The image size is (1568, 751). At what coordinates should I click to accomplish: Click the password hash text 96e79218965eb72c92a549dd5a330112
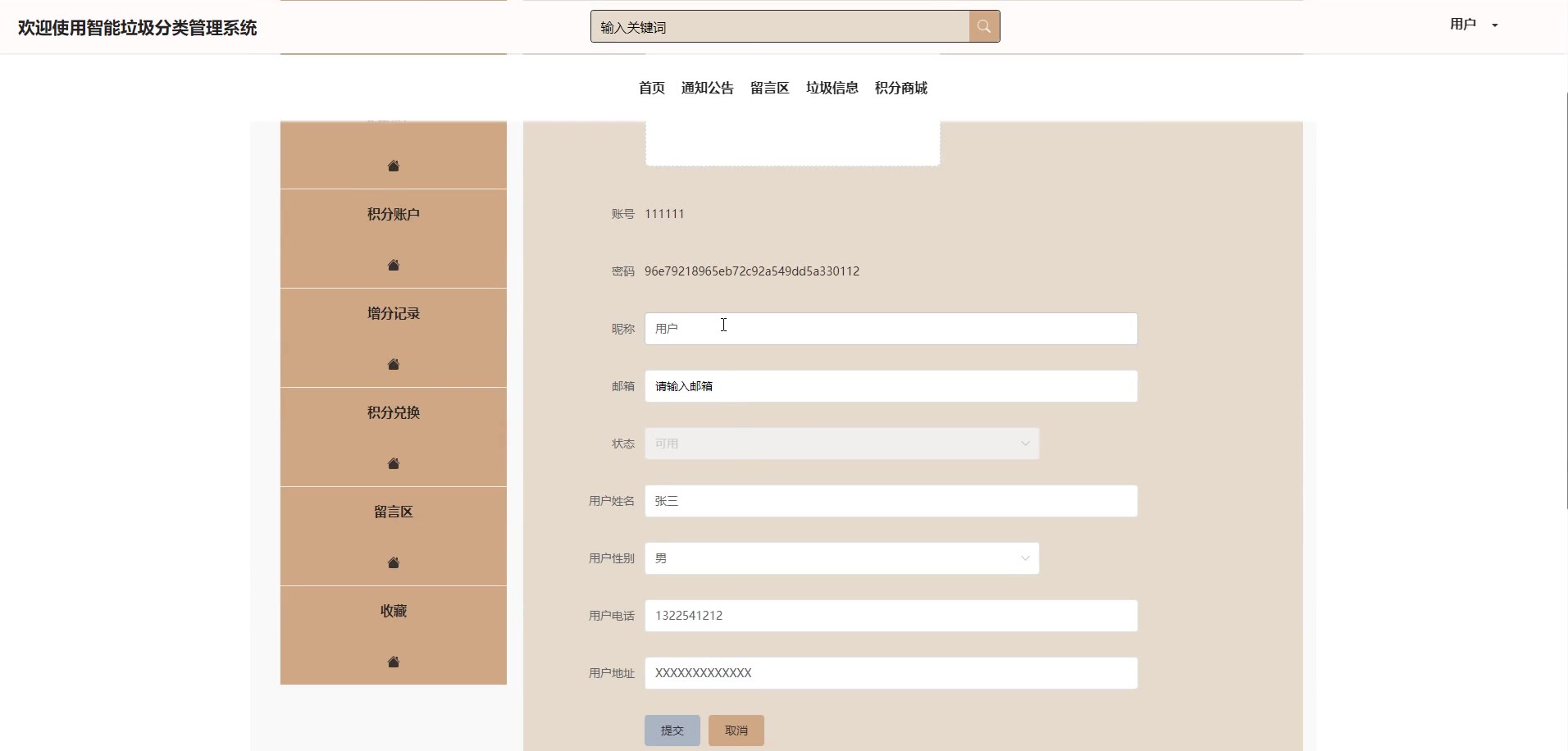coord(752,271)
